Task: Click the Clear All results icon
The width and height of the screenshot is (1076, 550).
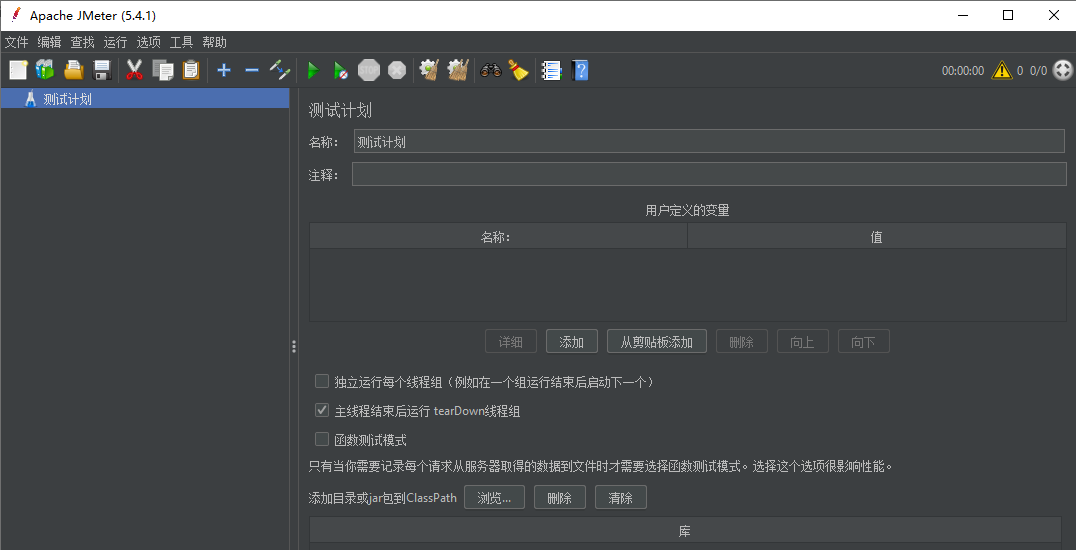Action: [x=458, y=70]
